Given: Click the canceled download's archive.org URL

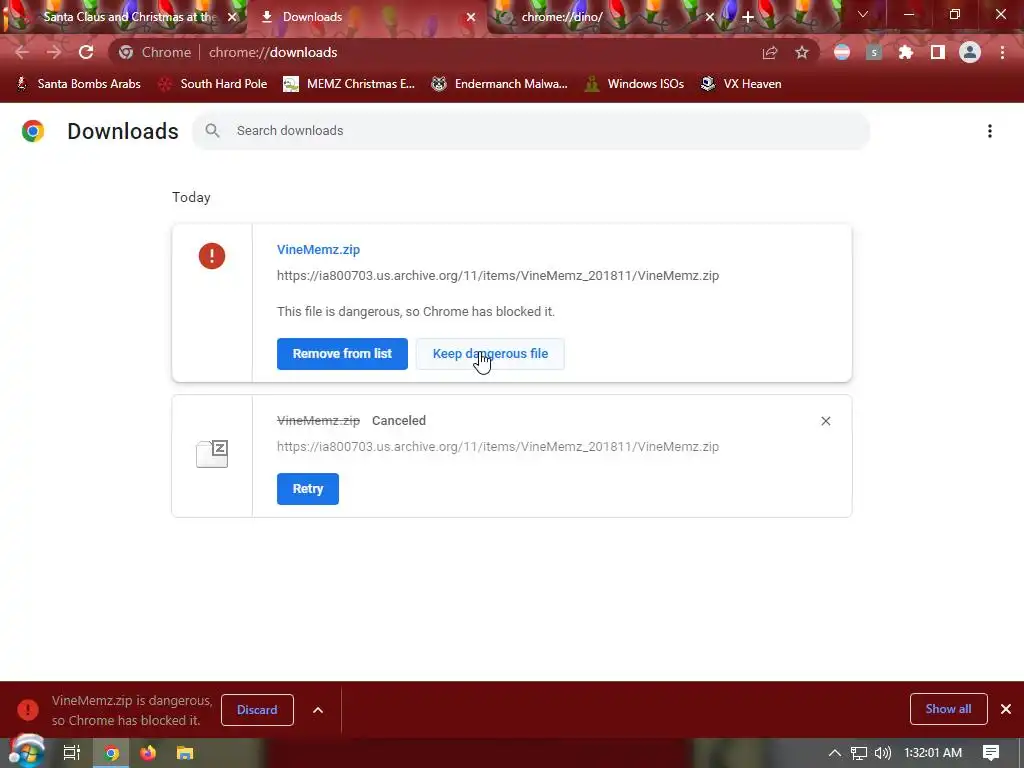Looking at the screenshot, I should tap(498, 447).
